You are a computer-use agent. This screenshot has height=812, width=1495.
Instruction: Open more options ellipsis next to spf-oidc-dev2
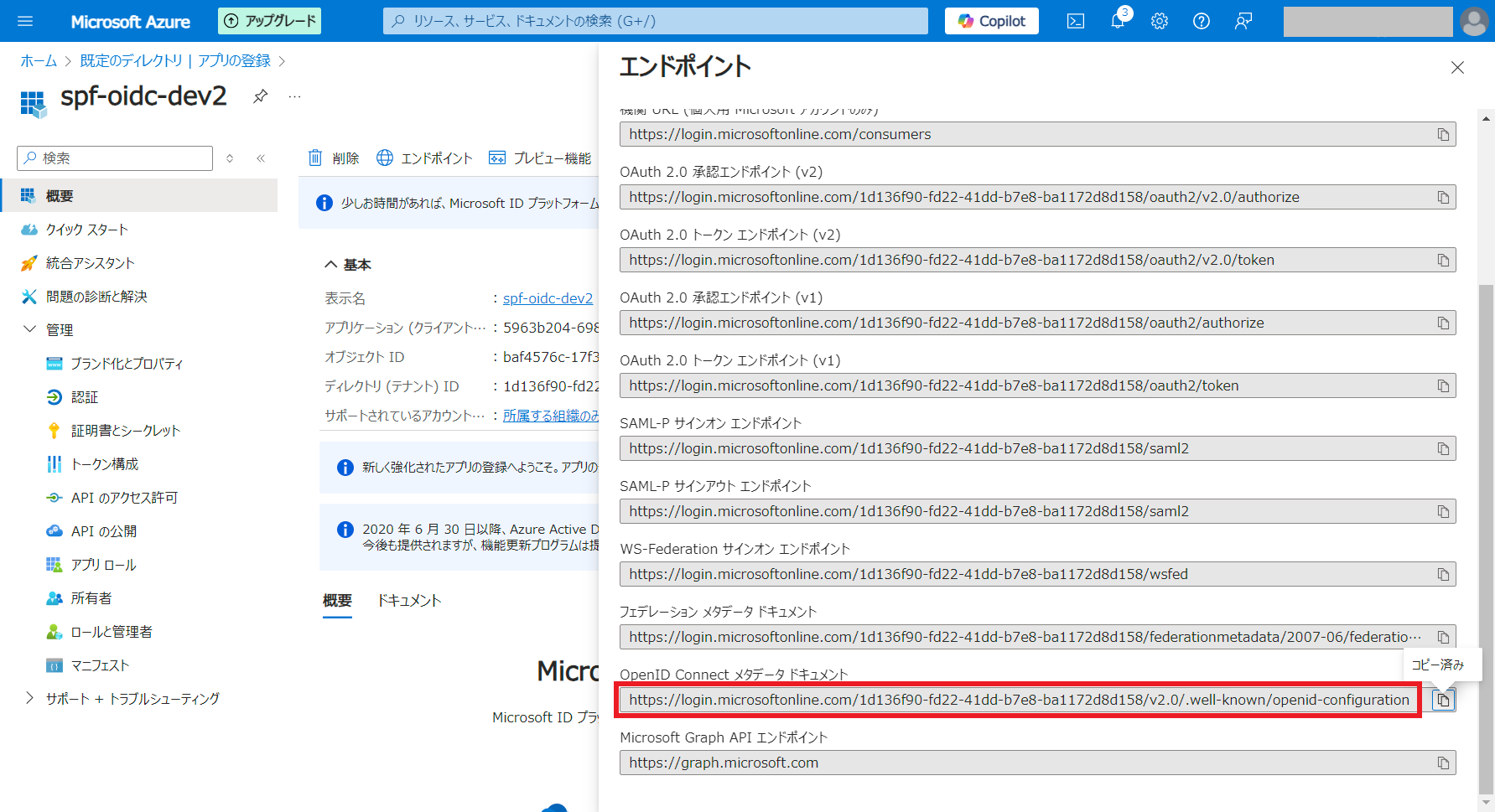click(294, 96)
